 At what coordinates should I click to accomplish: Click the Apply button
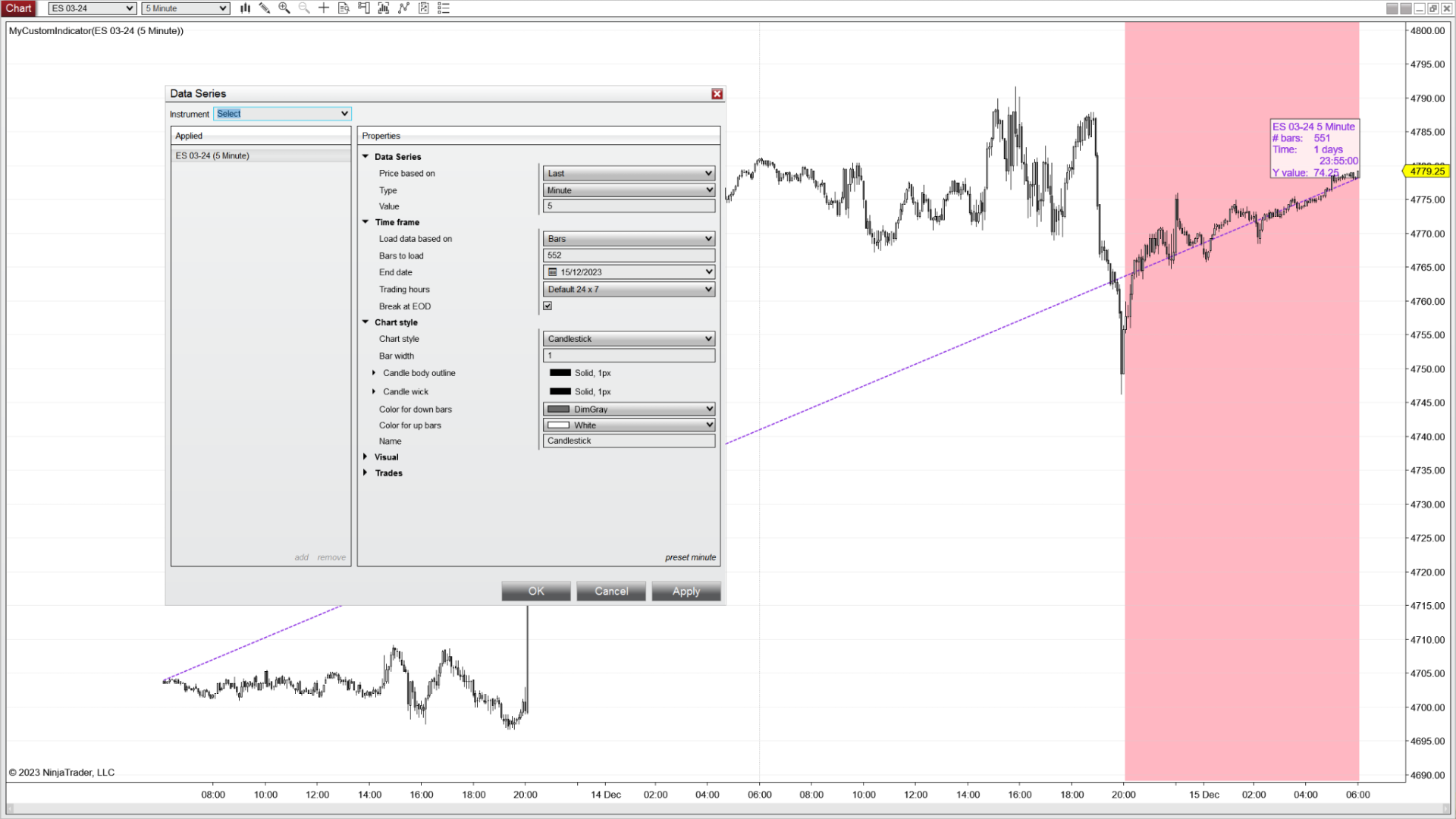[686, 591]
